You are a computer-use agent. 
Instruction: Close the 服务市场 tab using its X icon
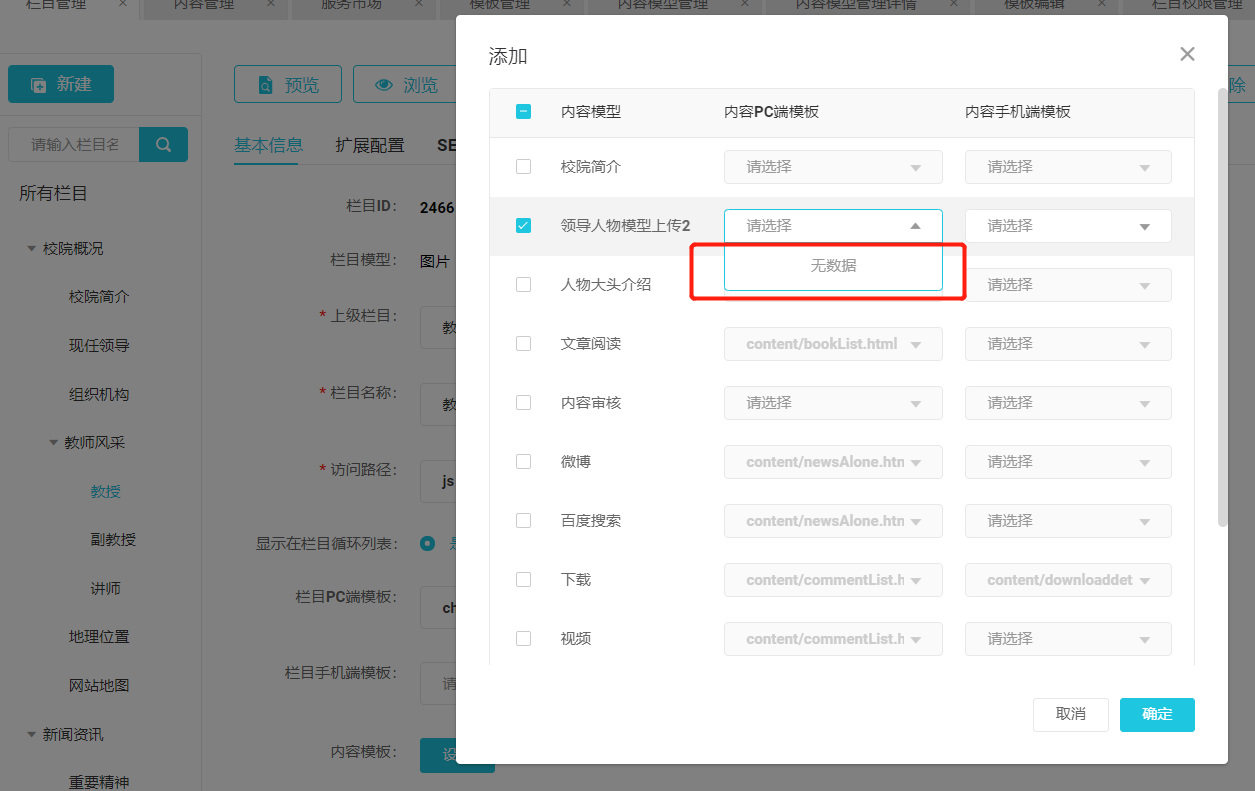[419, 3]
